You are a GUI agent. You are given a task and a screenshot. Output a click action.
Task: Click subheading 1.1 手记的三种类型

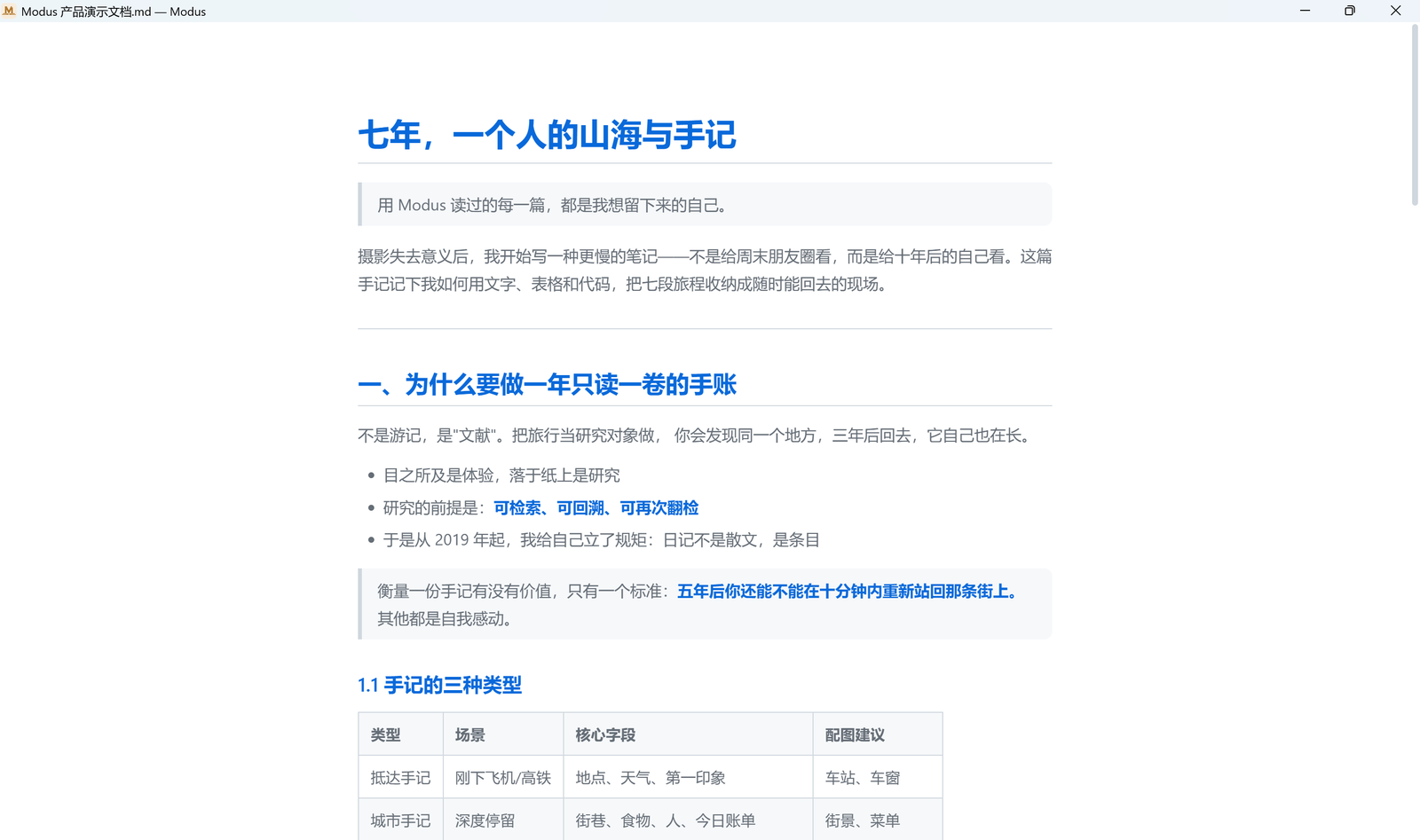(x=439, y=685)
